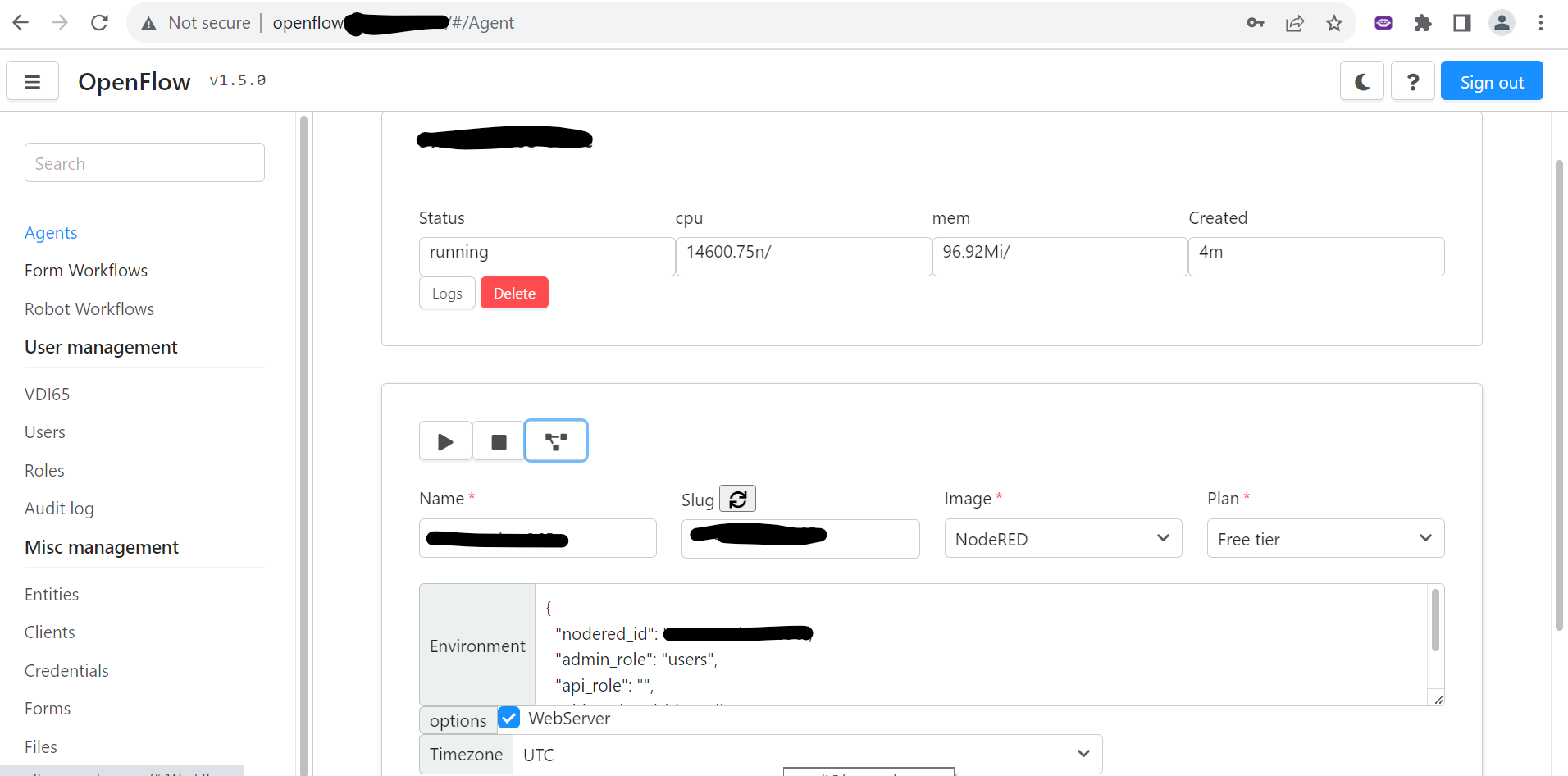
Task: Toggle the hamburger sidebar menu
Action: click(33, 81)
